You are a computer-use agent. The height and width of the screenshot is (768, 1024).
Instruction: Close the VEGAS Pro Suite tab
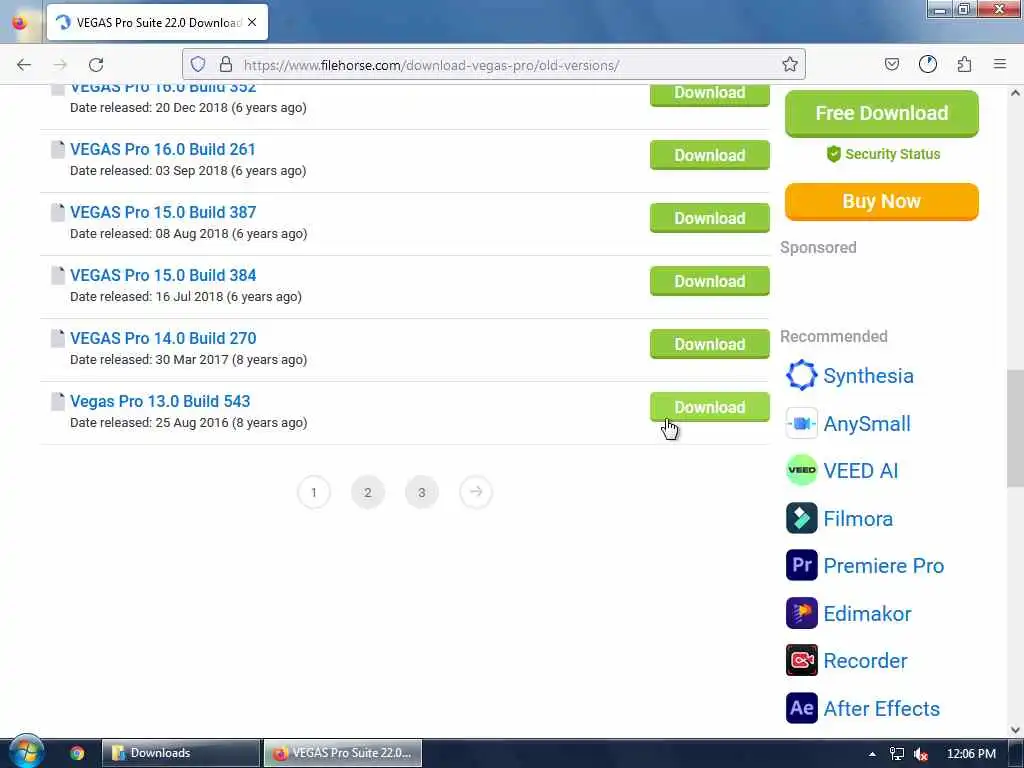tap(252, 22)
